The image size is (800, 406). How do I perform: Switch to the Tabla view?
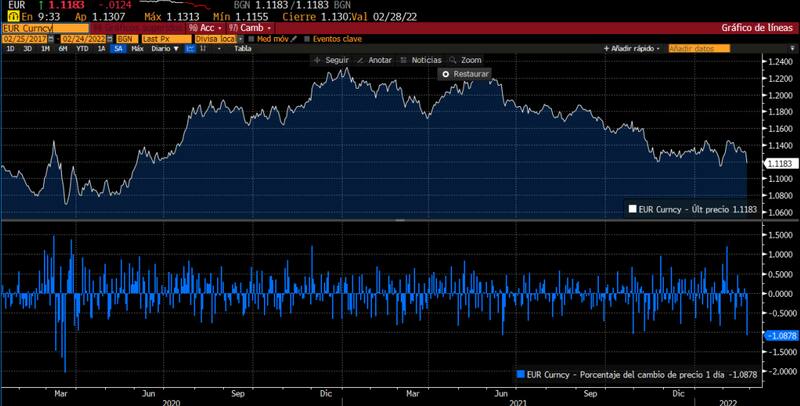242,48
